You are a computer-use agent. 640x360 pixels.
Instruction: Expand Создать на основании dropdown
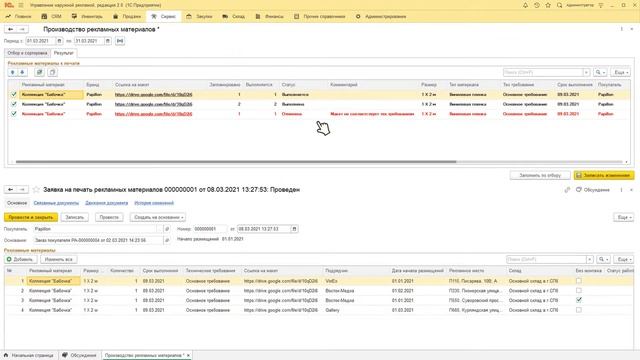pos(158,218)
